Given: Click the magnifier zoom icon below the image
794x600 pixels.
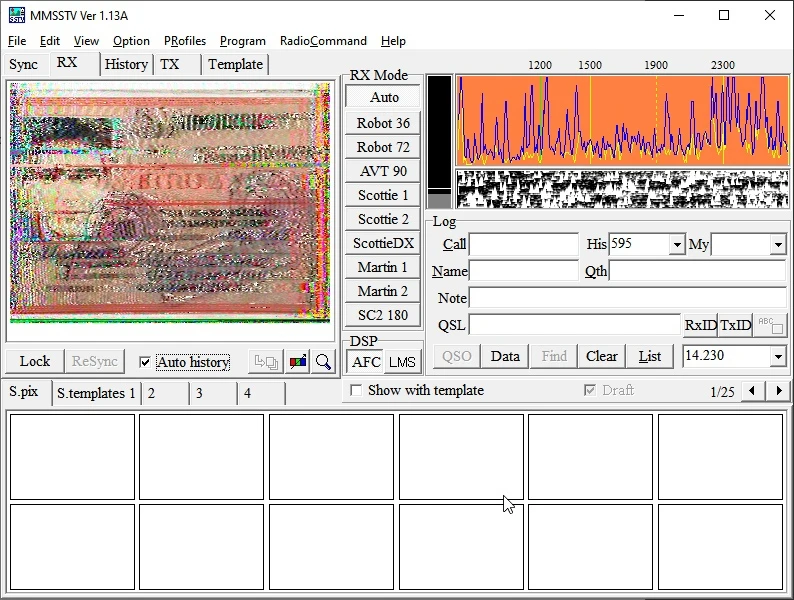Looking at the screenshot, I should coord(323,362).
